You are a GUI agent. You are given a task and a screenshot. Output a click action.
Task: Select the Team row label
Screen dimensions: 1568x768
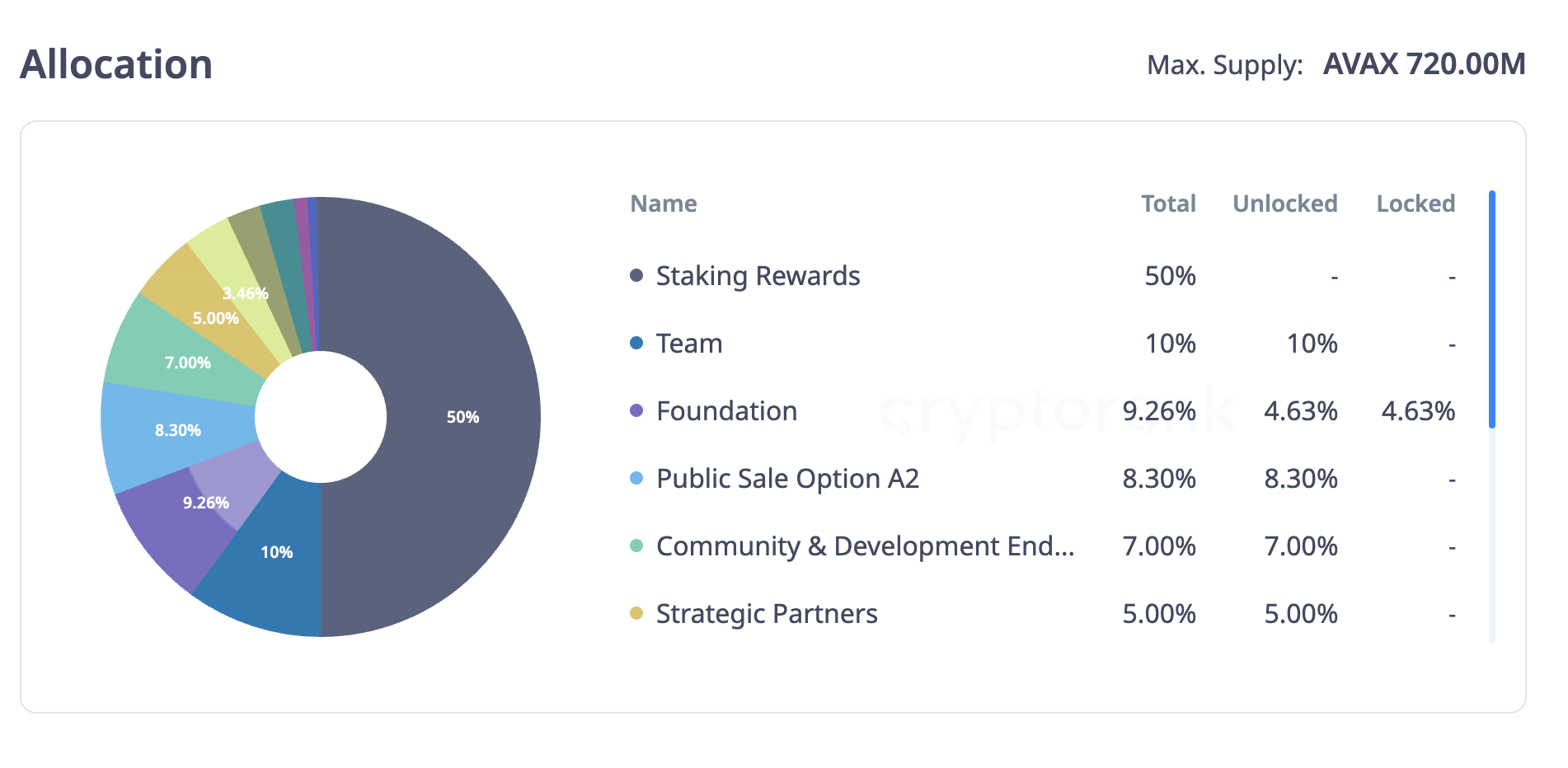coord(689,344)
